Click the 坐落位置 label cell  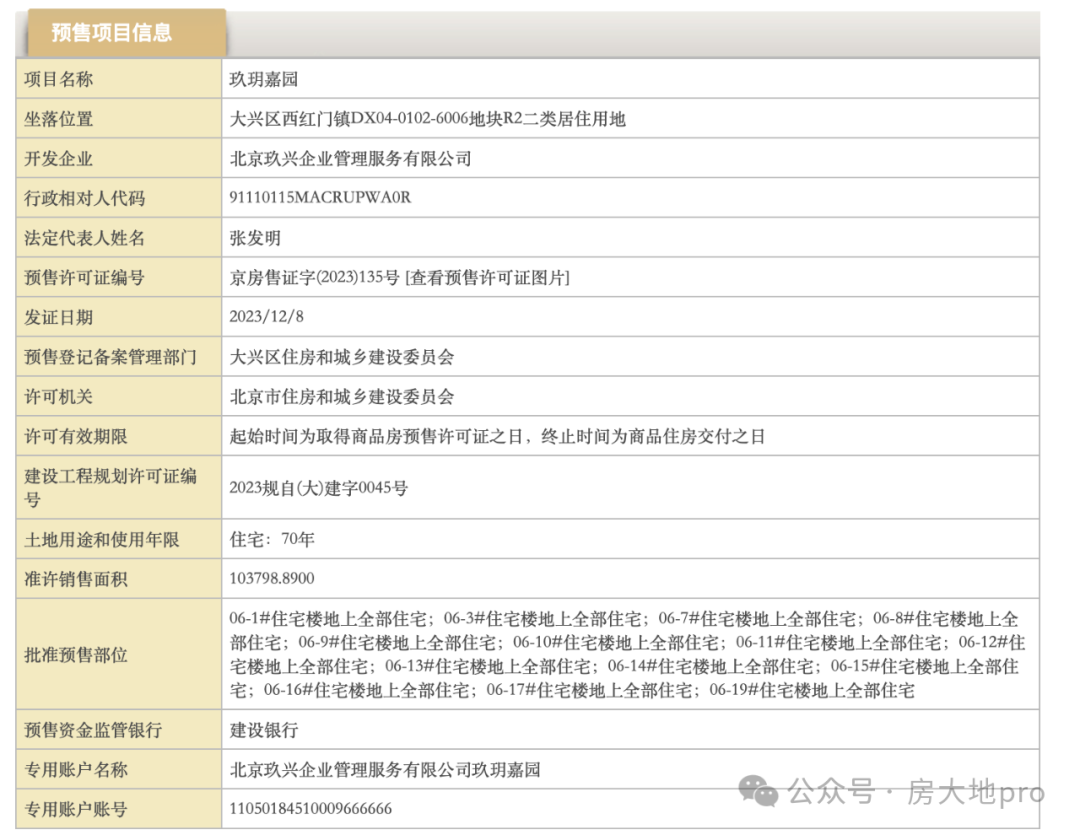point(118,118)
